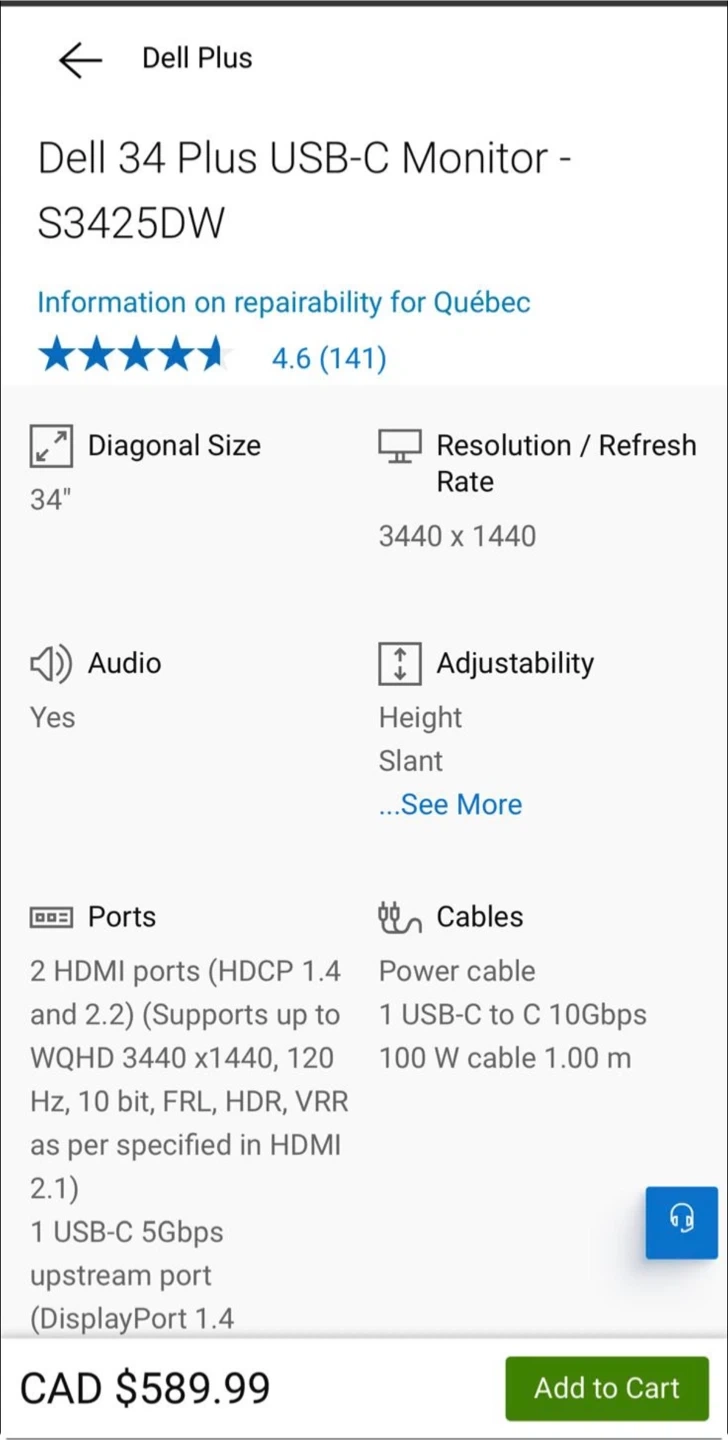Click the Audio heading label
The width and height of the screenshot is (728, 1440).
(124, 664)
